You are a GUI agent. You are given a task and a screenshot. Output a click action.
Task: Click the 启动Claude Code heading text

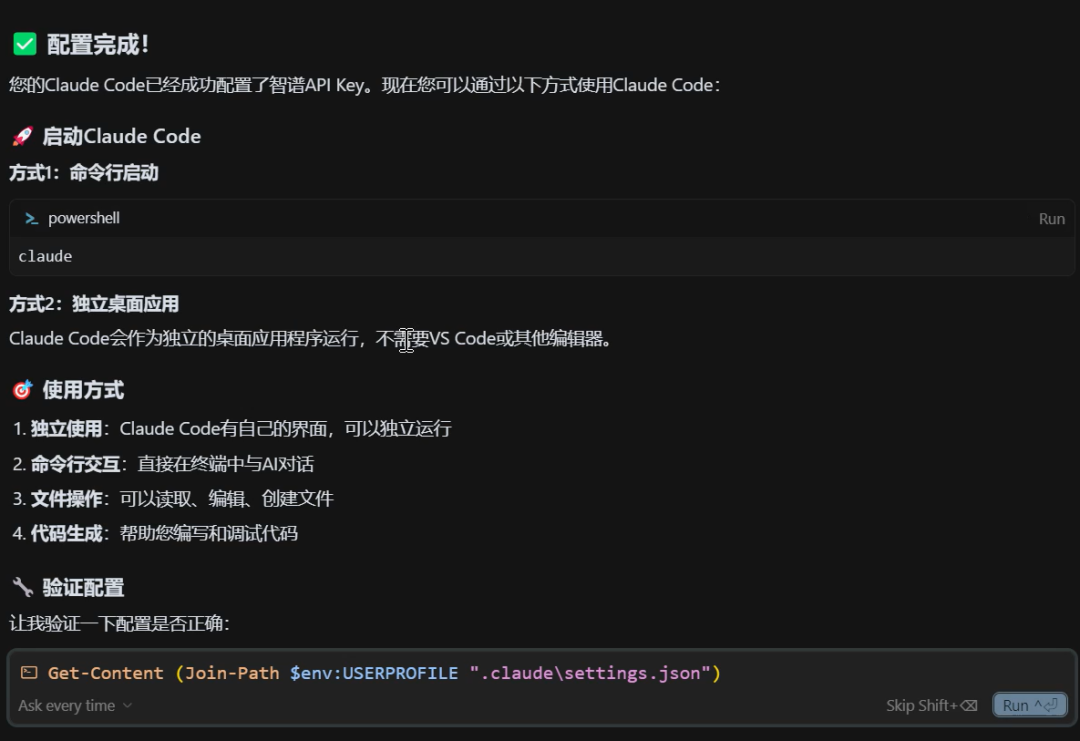coord(122,136)
